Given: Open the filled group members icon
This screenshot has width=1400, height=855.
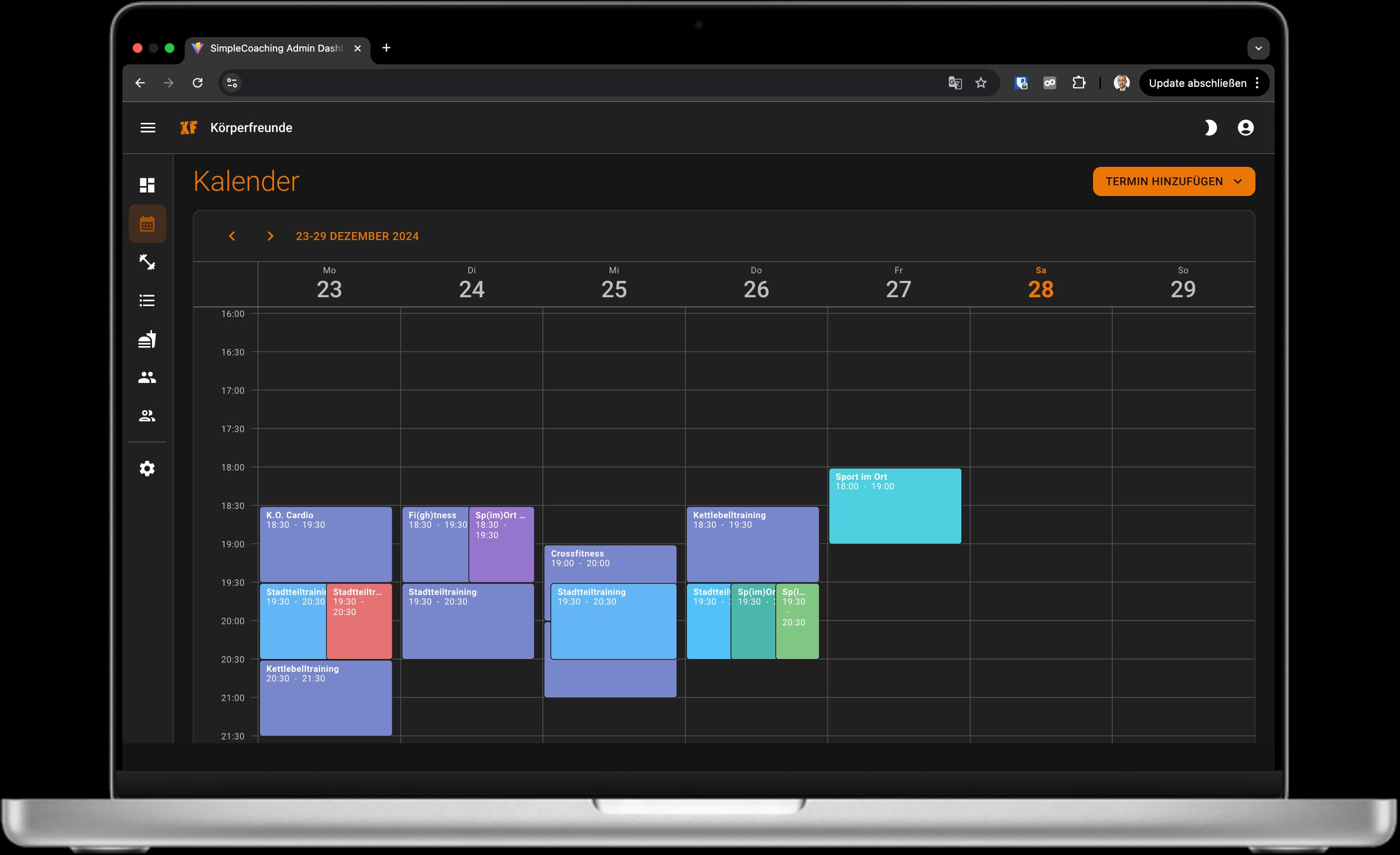Looking at the screenshot, I should (x=147, y=378).
